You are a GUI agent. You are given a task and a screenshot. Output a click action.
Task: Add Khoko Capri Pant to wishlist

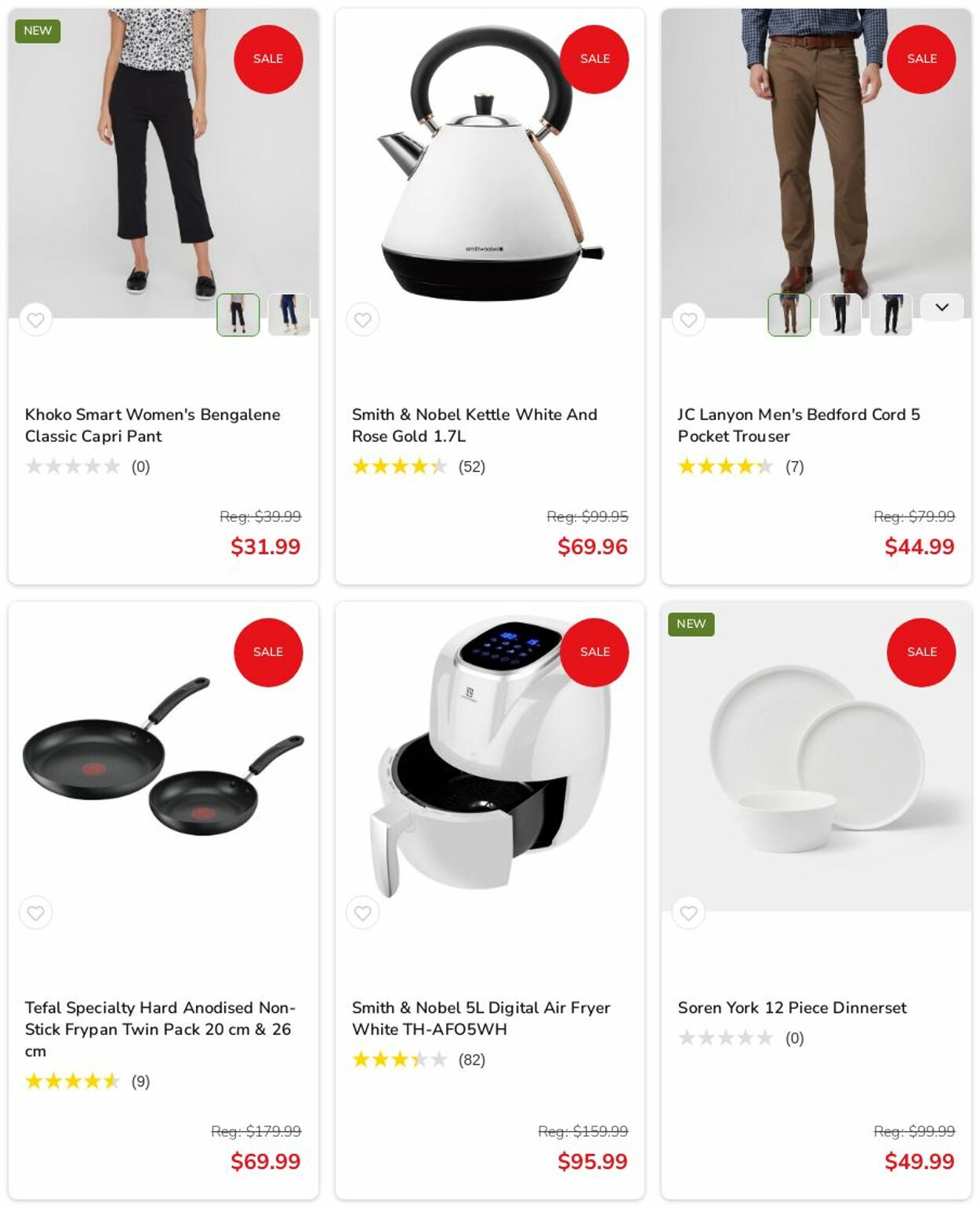36,320
